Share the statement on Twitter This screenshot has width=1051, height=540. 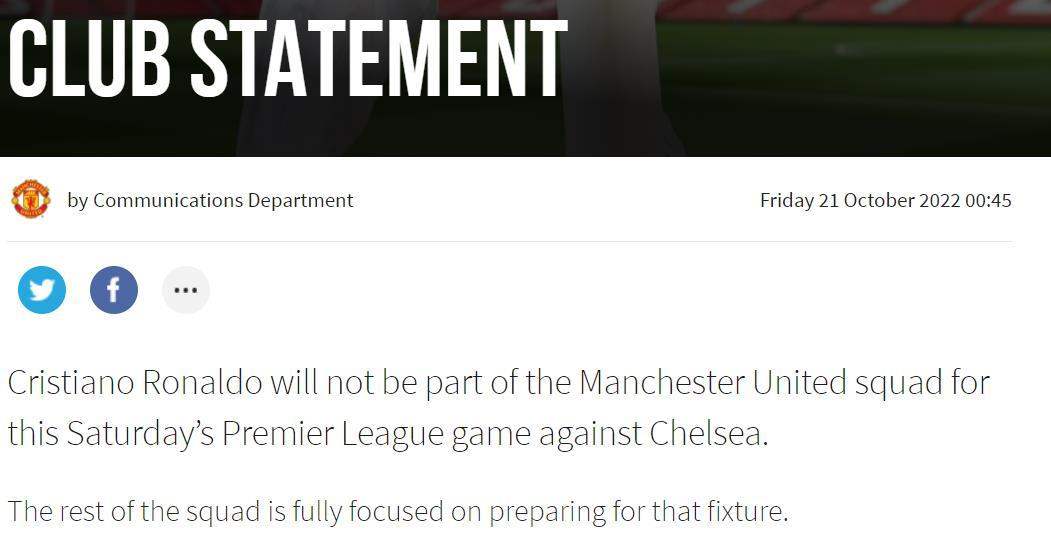click(42, 290)
